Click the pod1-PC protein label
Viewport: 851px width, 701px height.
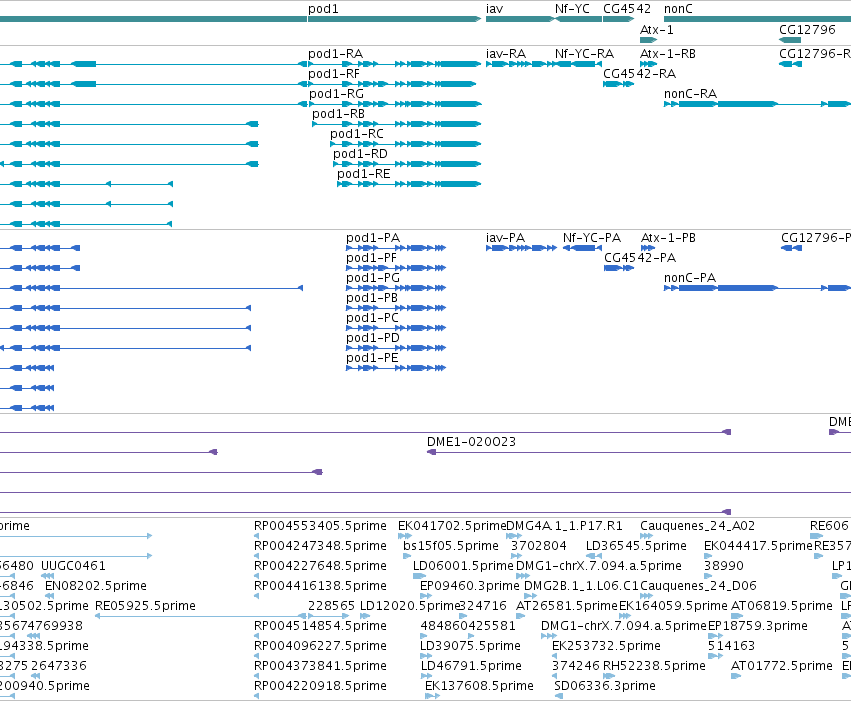pyautogui.click(x=372, y=318)
